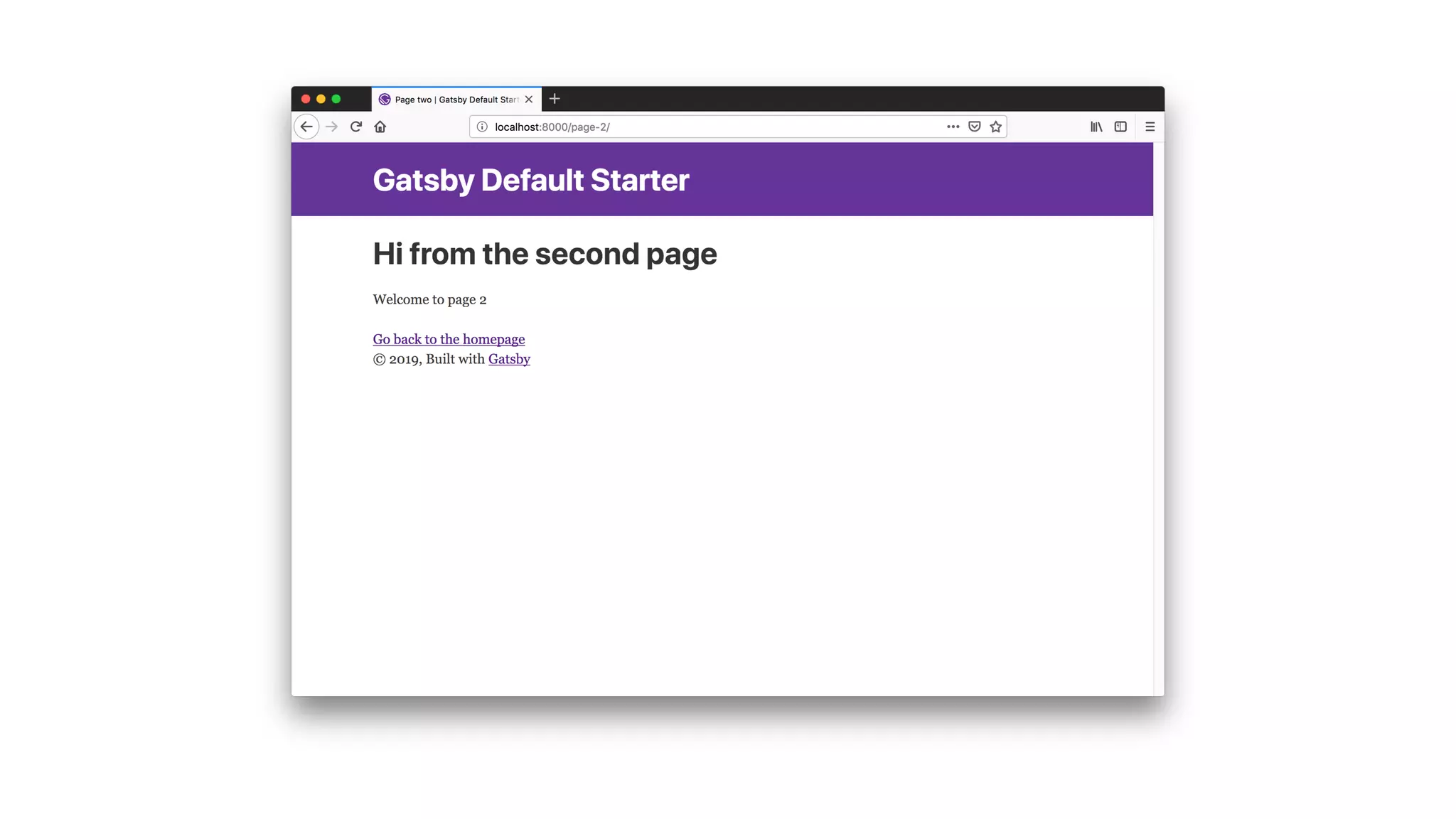Bookmark this page with the star

tap(996, 127)
